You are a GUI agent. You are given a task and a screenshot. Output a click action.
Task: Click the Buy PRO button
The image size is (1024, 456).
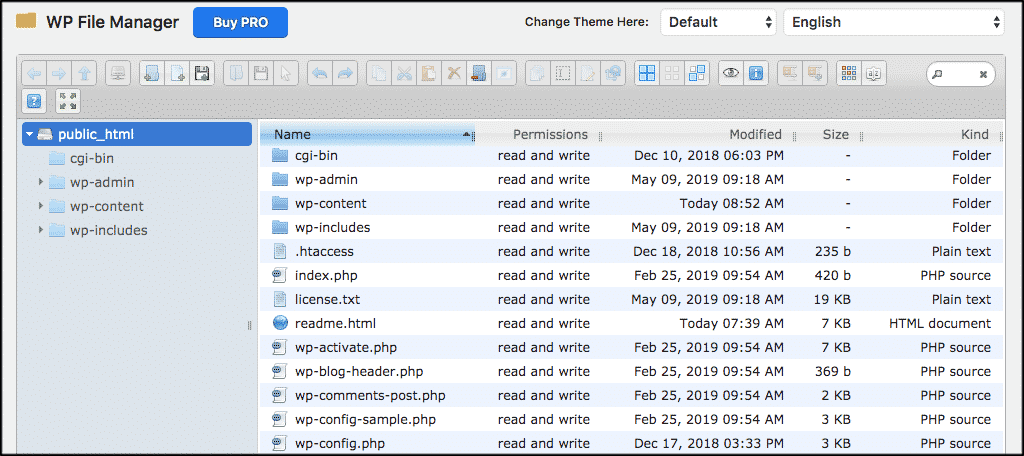(240, 22)
